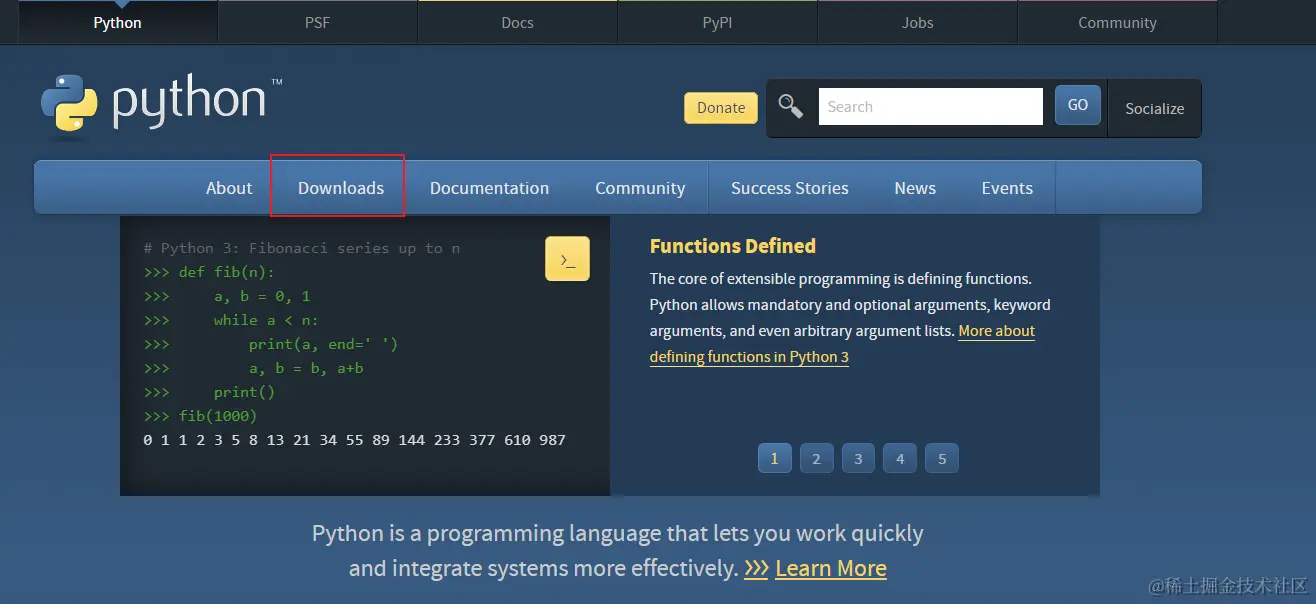Click the magnifying glass search icon
The width and height of the screenshot is (1316, 604).
[791, 106]
